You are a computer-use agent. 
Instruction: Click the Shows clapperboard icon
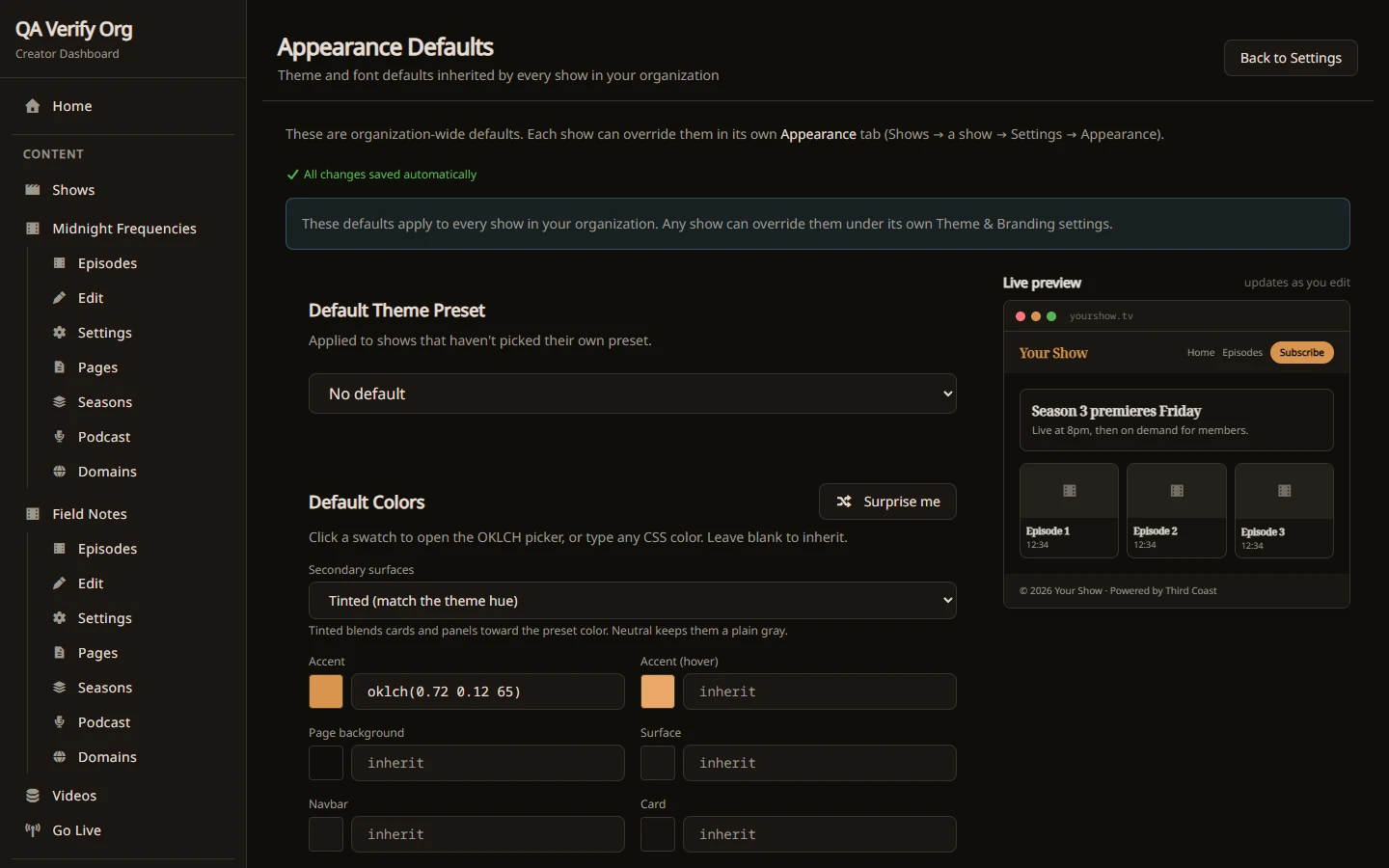pyautogui.click(x=33, y=190)
